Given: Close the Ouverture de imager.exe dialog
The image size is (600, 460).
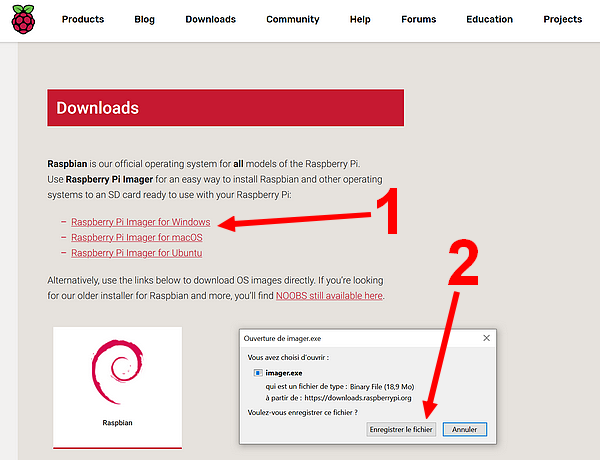Looking at the screenshot, I should tap(486, 338).
